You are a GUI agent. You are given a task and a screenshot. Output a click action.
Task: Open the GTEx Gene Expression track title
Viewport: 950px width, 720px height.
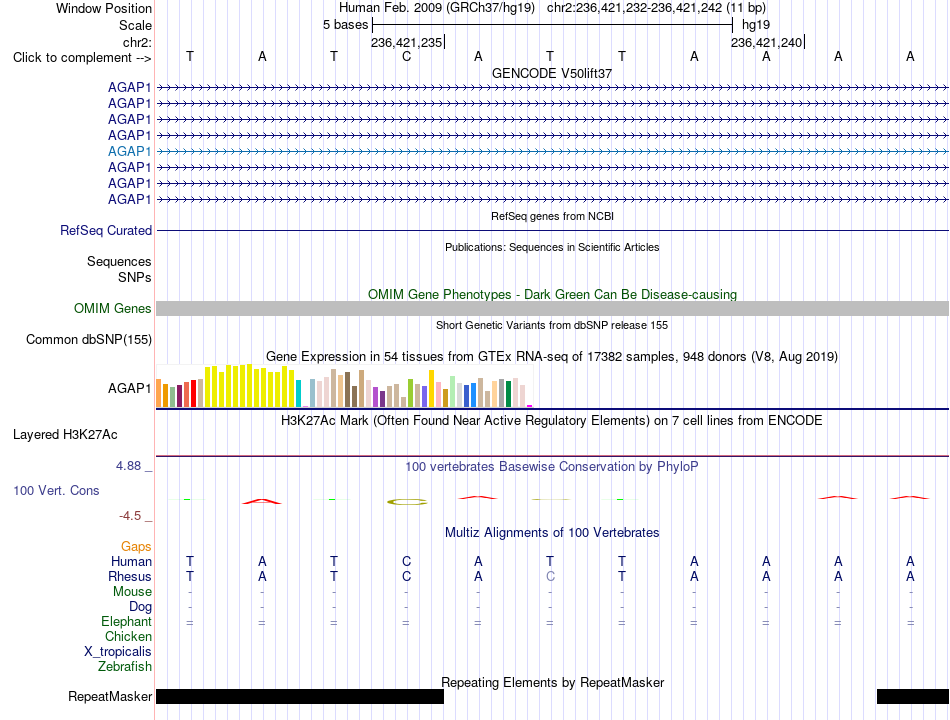552,356
